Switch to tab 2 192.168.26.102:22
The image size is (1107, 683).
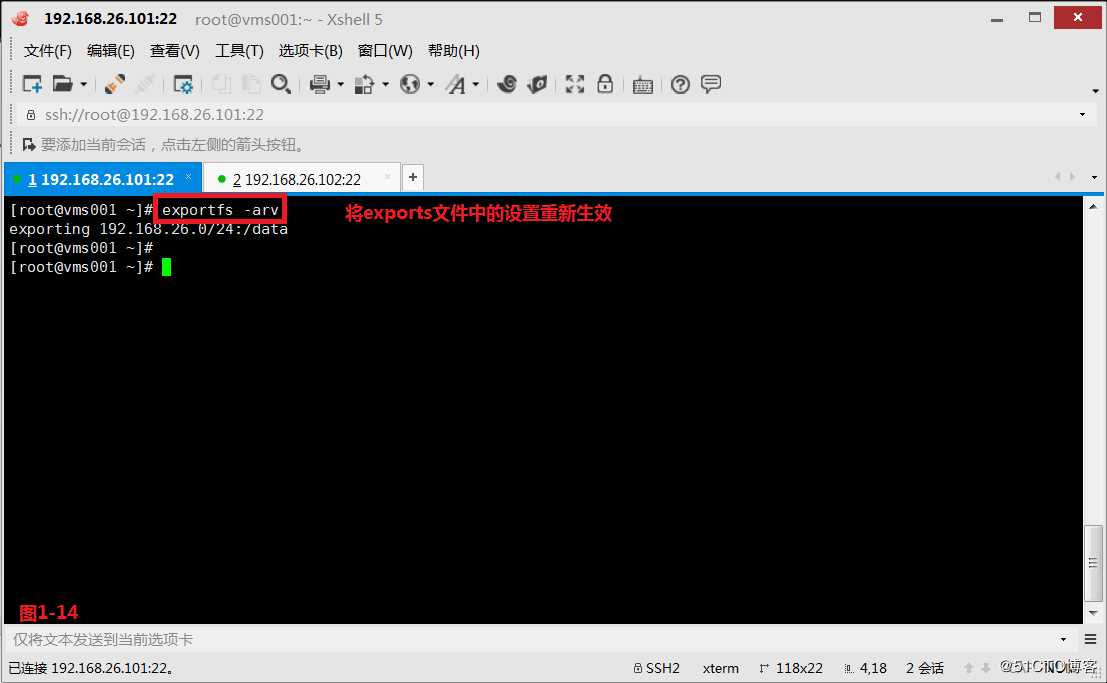coord(302,179)
